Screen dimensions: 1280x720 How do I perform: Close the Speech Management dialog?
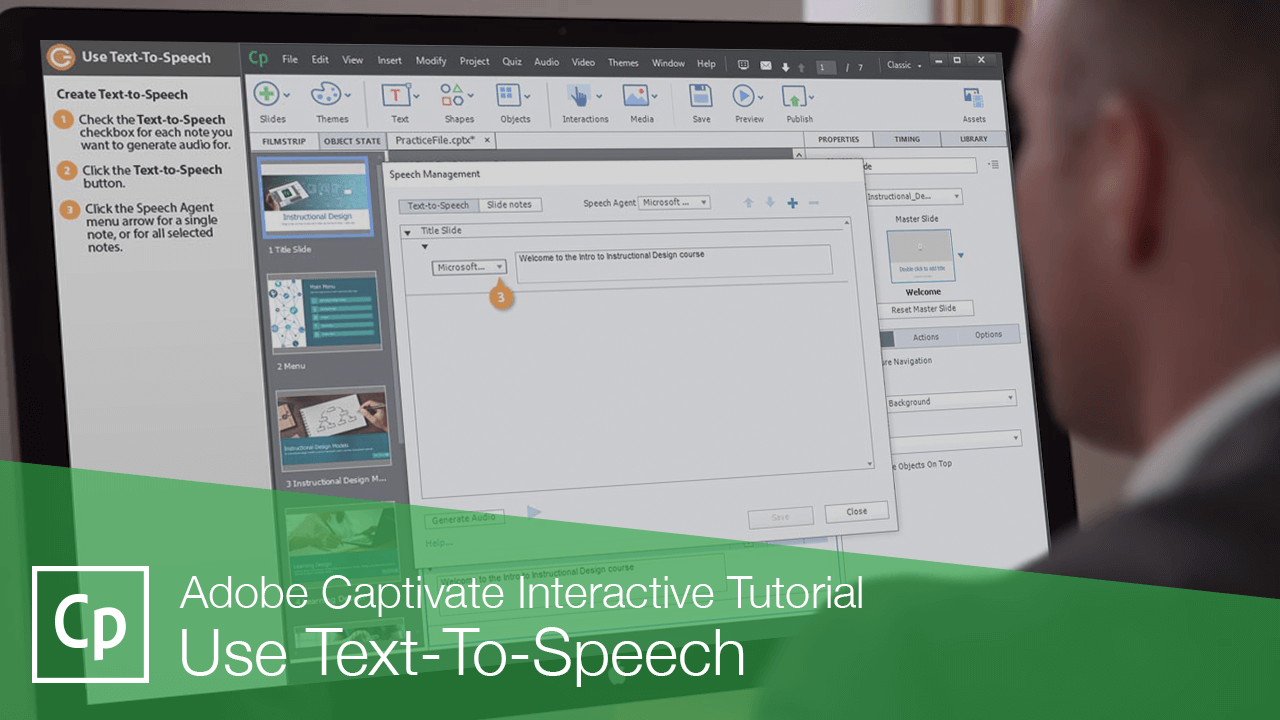pos(856,511)
